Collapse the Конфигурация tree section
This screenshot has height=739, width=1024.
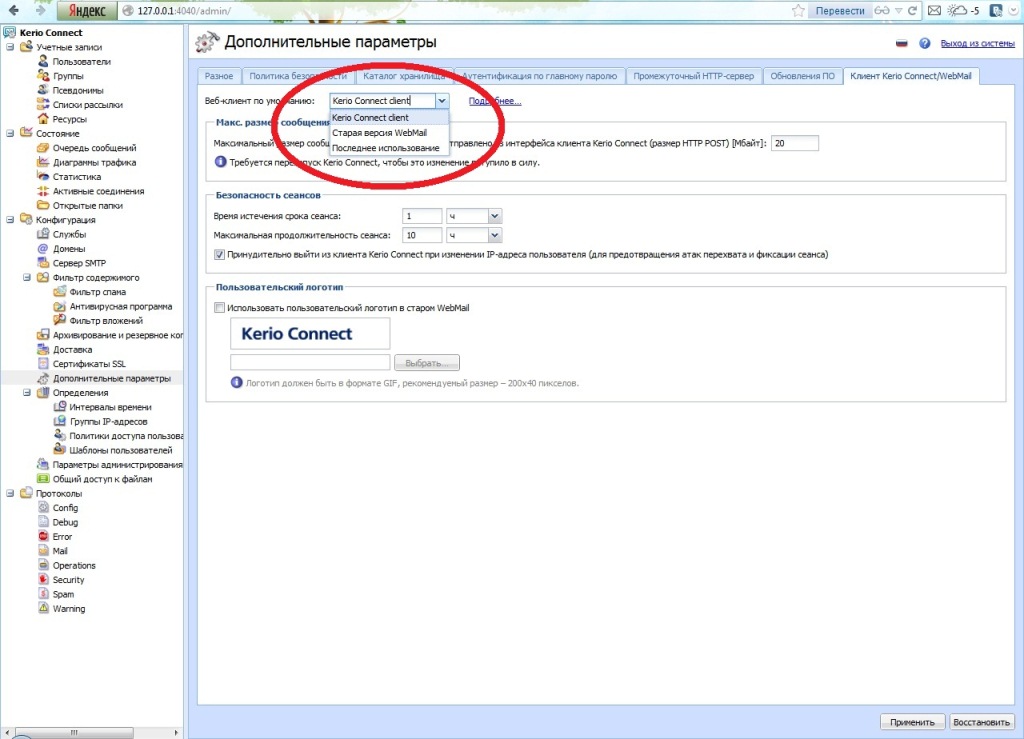coord(10,220)
